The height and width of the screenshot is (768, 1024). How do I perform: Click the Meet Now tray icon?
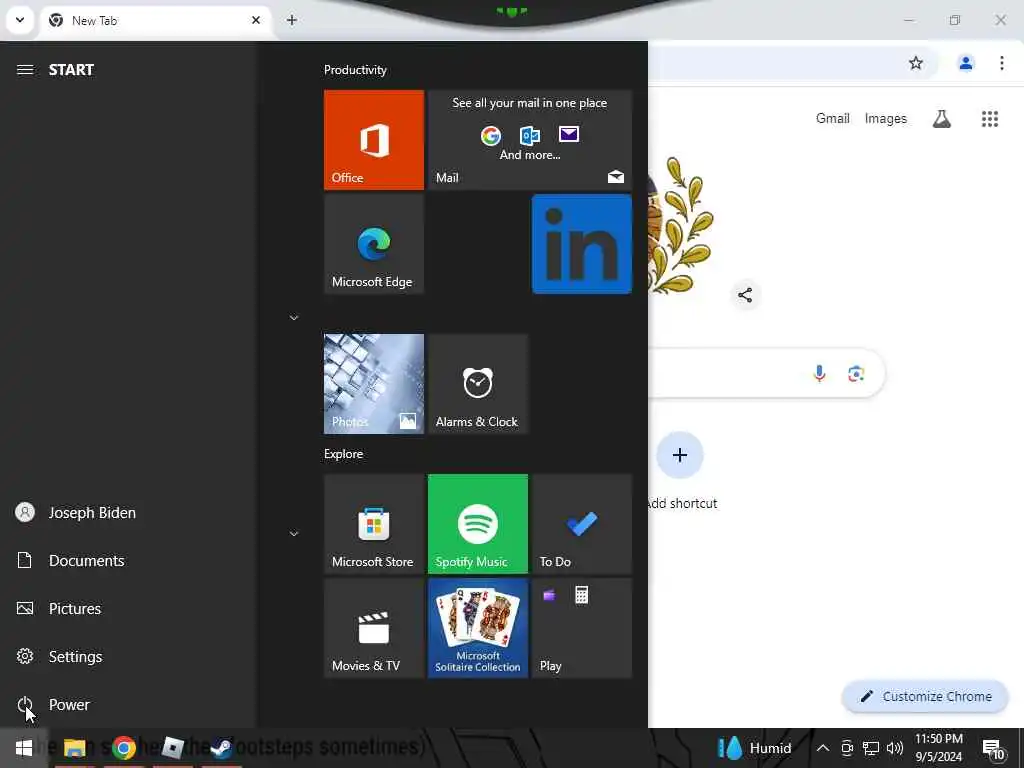pos(847,748)
